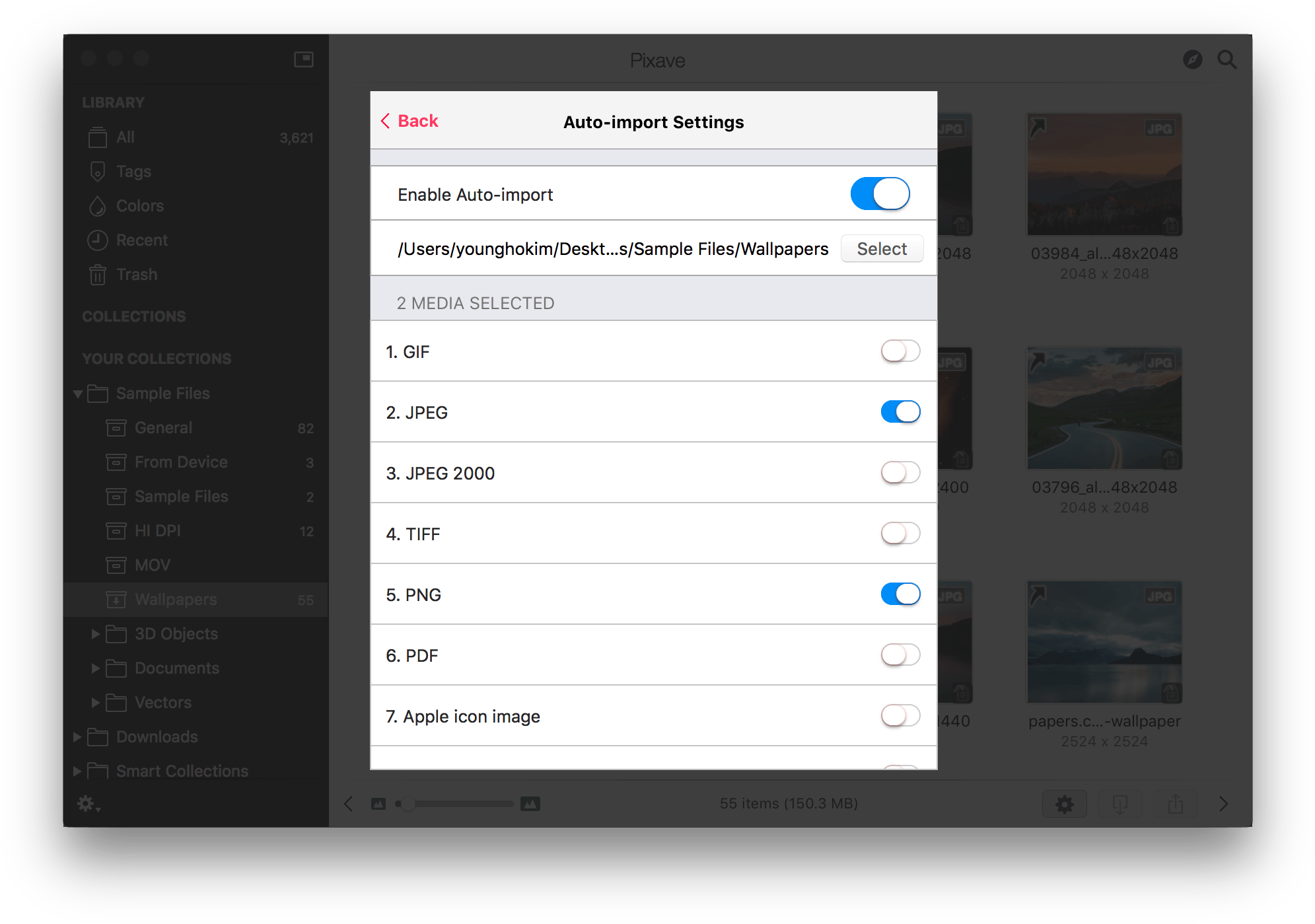Toggle the Enable Auto-import switch
Image resolution: width=1315 pixels, height=924 pixels.
tap(880, 194)
